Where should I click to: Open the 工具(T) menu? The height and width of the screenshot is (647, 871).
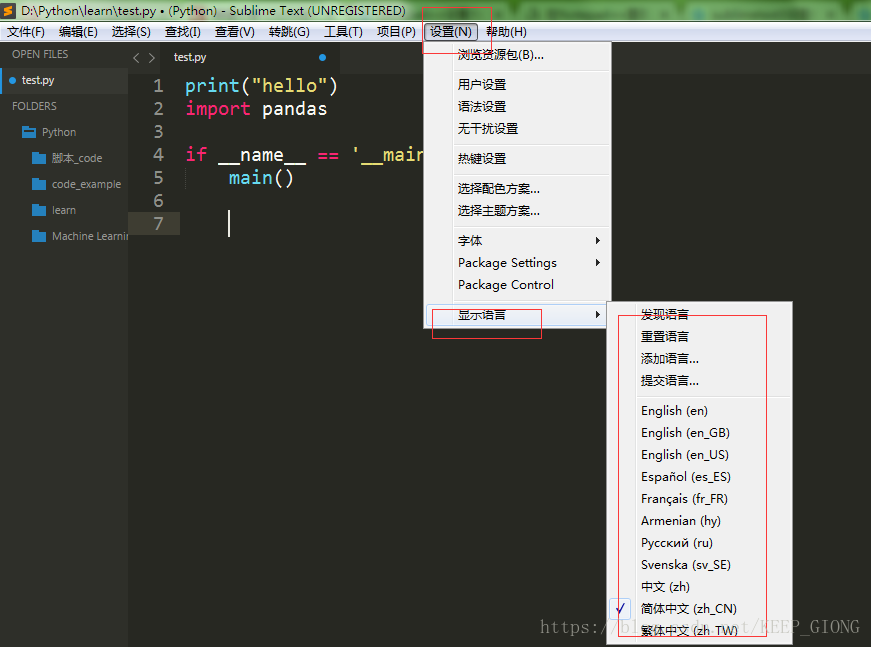(343, 32)
